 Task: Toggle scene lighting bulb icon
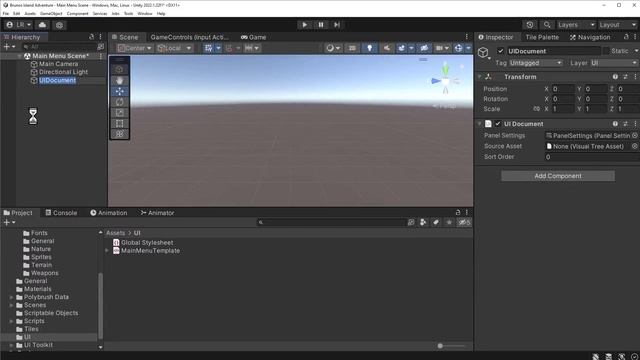pyautogui.click(x=369, y=48)
